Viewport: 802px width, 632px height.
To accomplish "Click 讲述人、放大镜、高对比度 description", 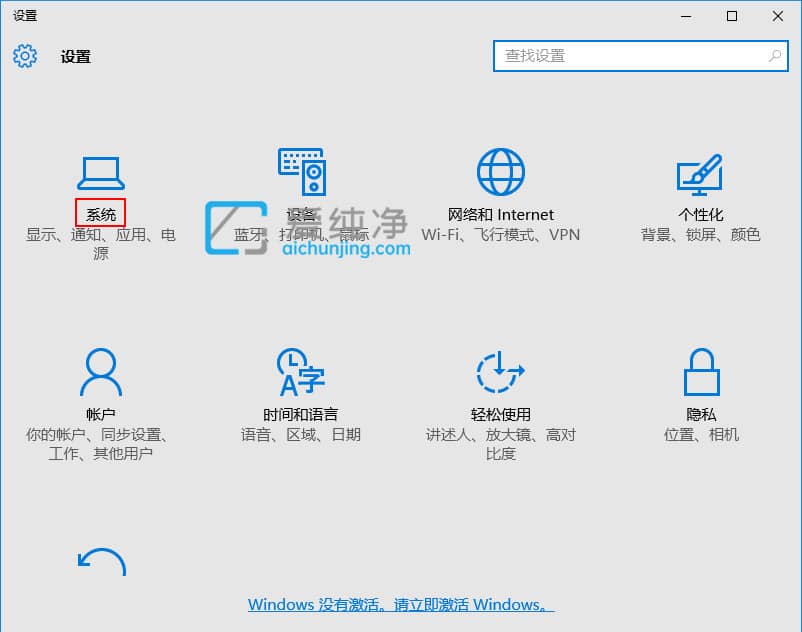I will 501,444.
